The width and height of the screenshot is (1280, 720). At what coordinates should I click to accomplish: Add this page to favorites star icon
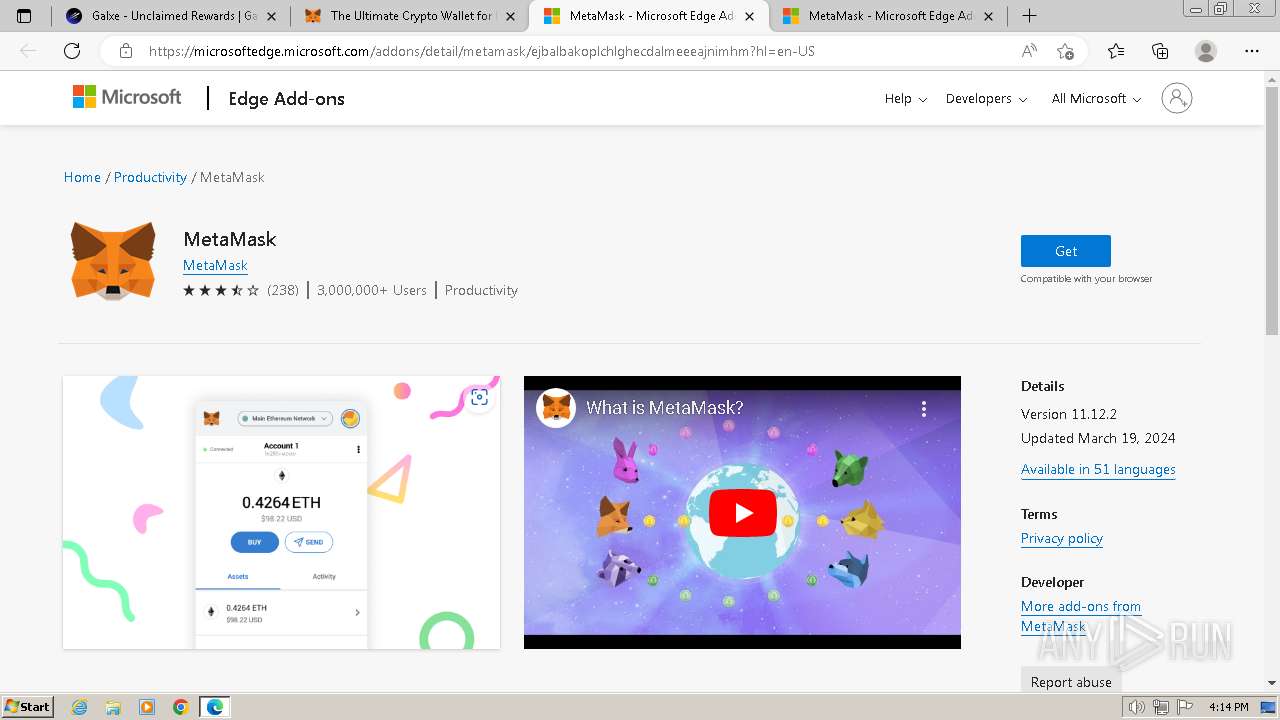(1066, 51)
